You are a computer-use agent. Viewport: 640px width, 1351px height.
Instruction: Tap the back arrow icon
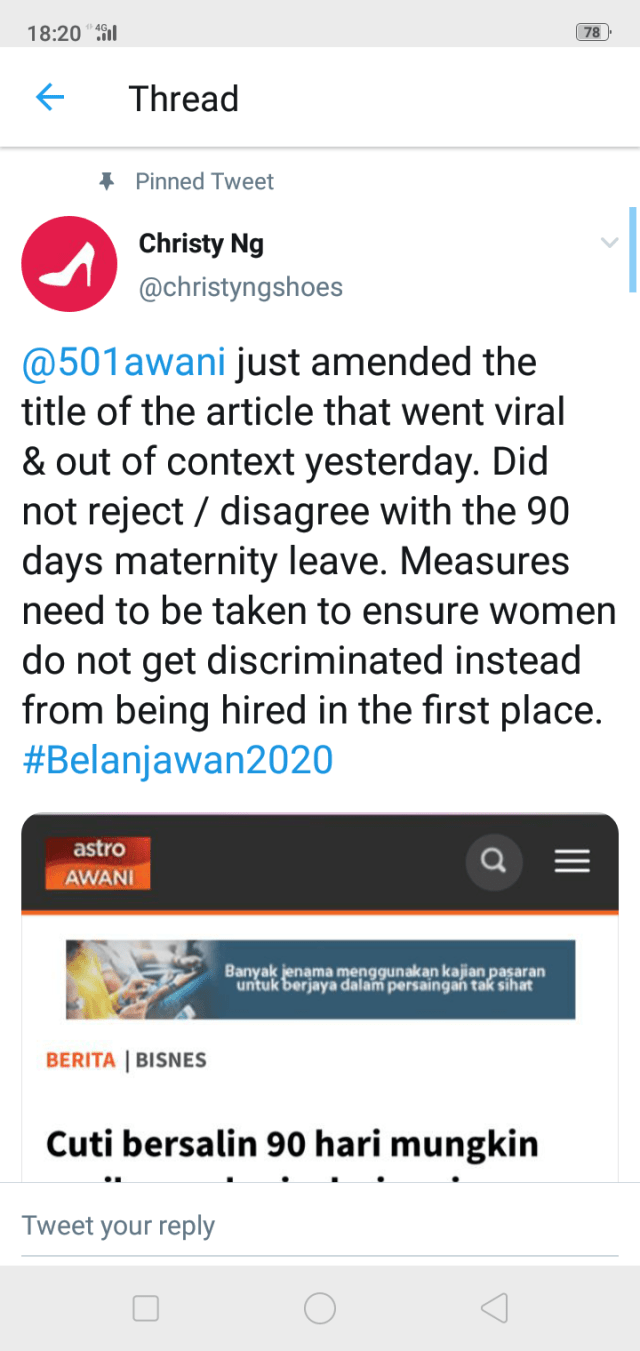tap(49, 98)
